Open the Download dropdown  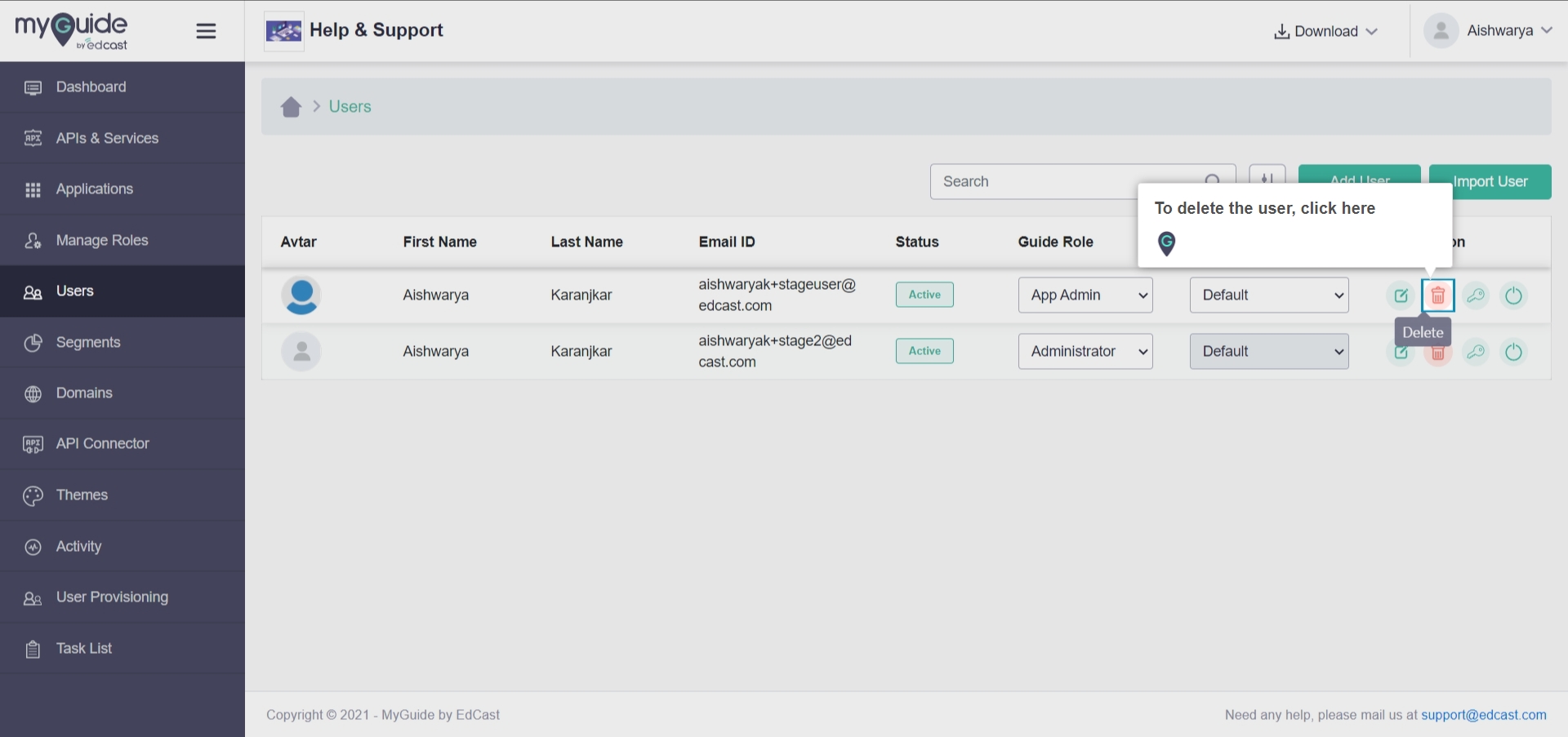pyautogui.click(x=1325, y=31)
